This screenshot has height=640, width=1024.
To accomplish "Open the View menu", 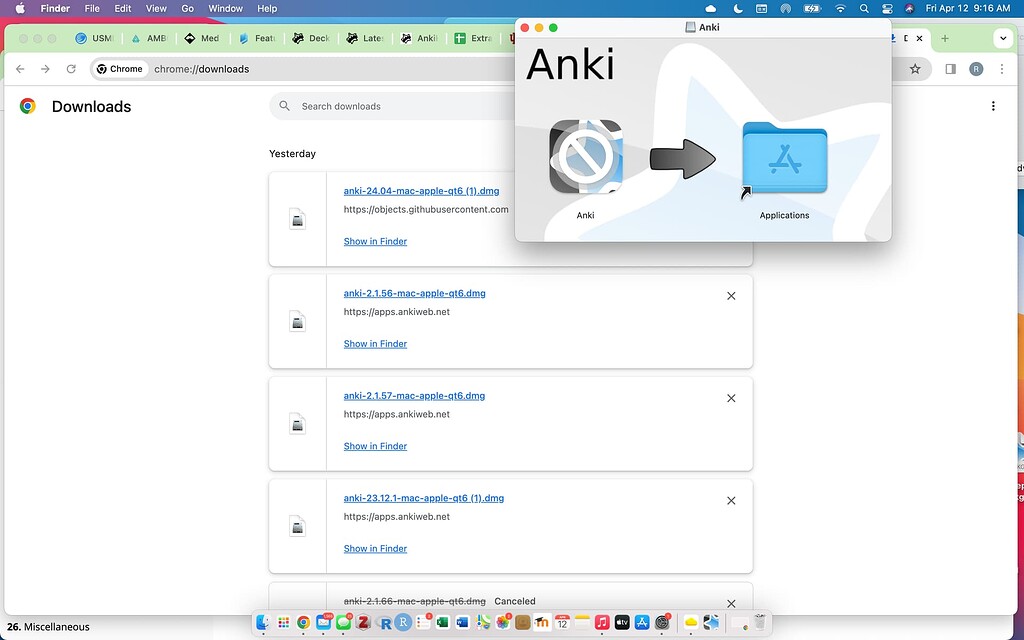I will 156,8.
